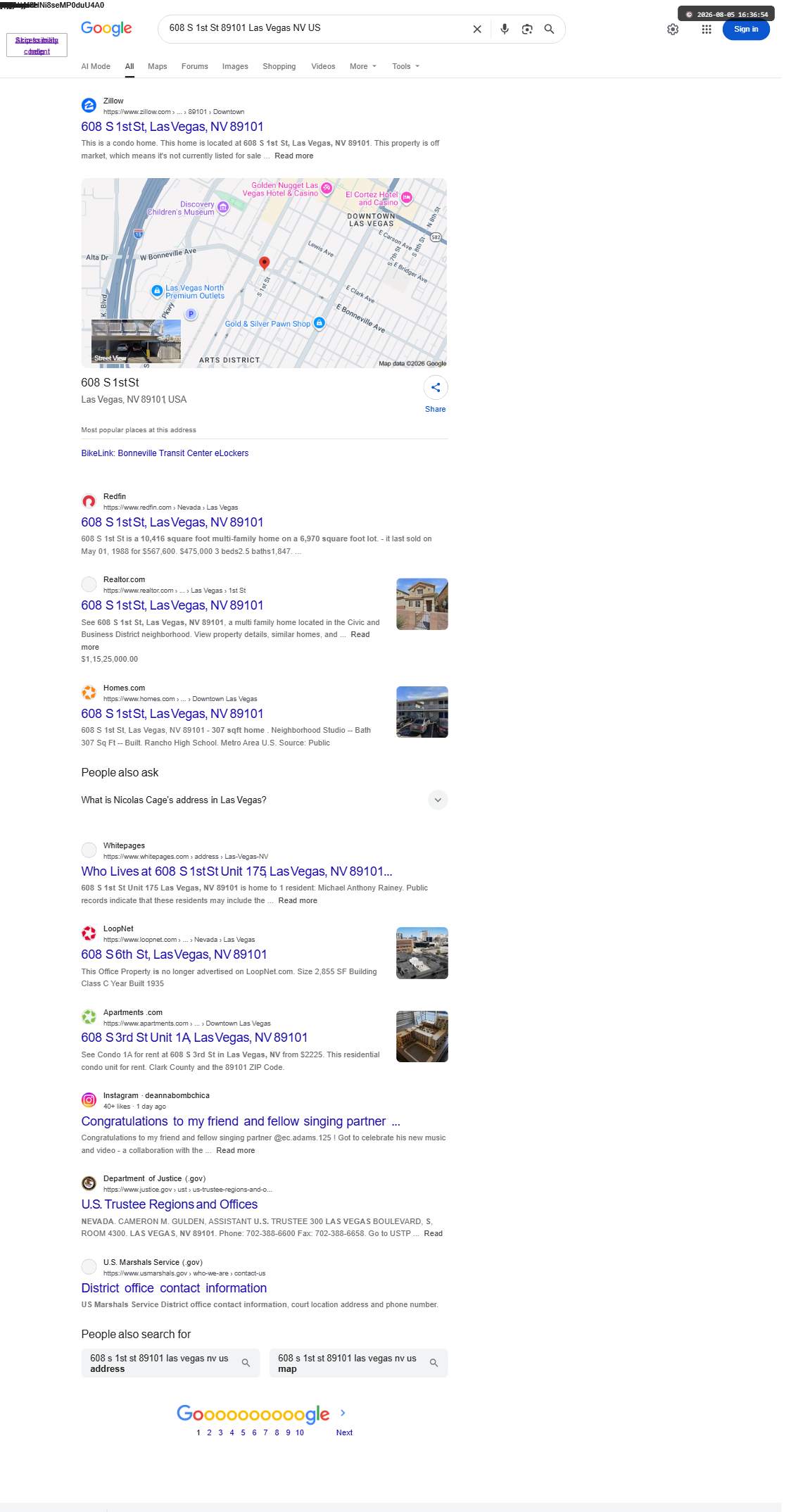Go to results page 2
Viewport: 791px width, 1512px height.
[x=209, y=1432]
